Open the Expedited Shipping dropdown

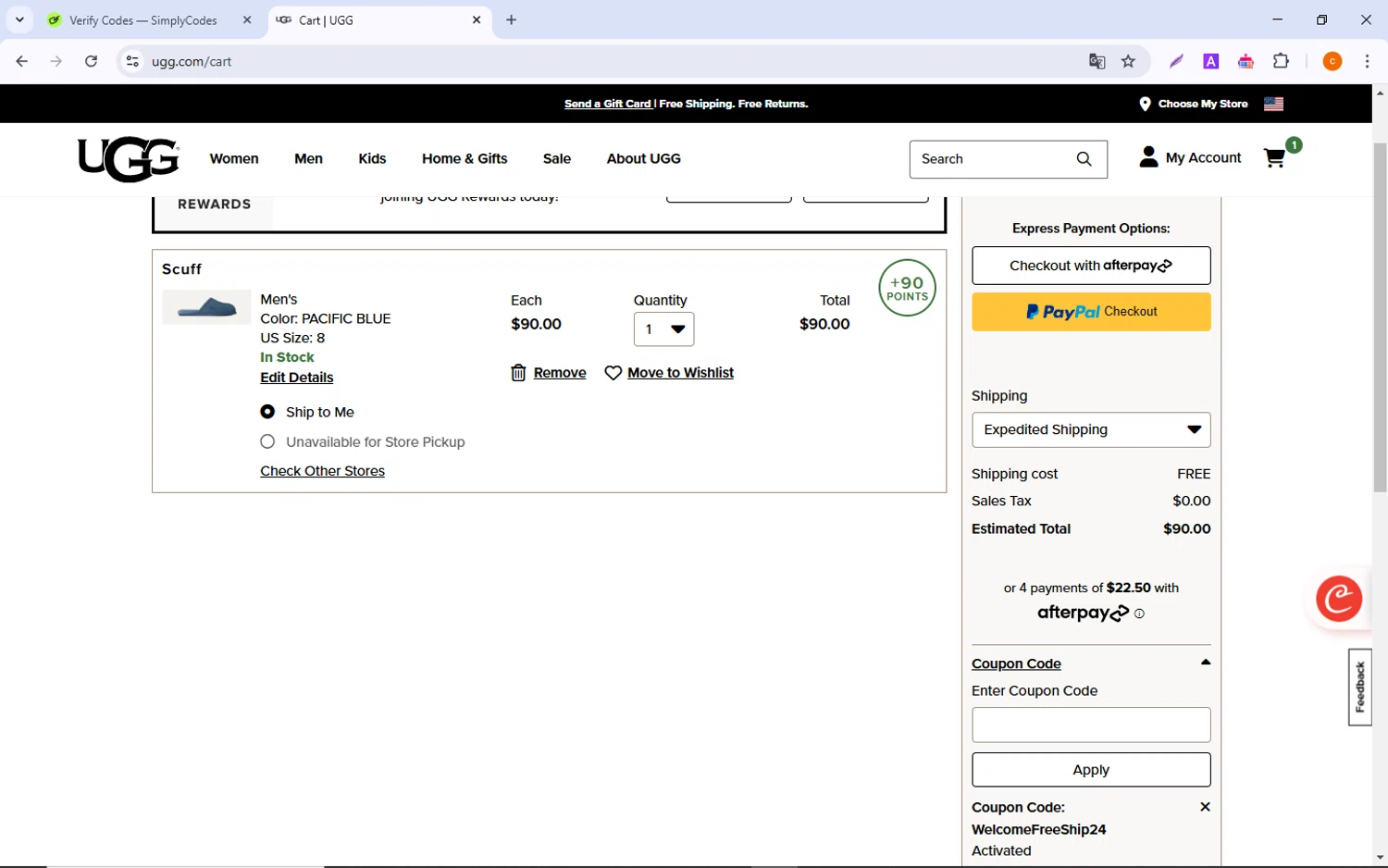(1091, 429)
